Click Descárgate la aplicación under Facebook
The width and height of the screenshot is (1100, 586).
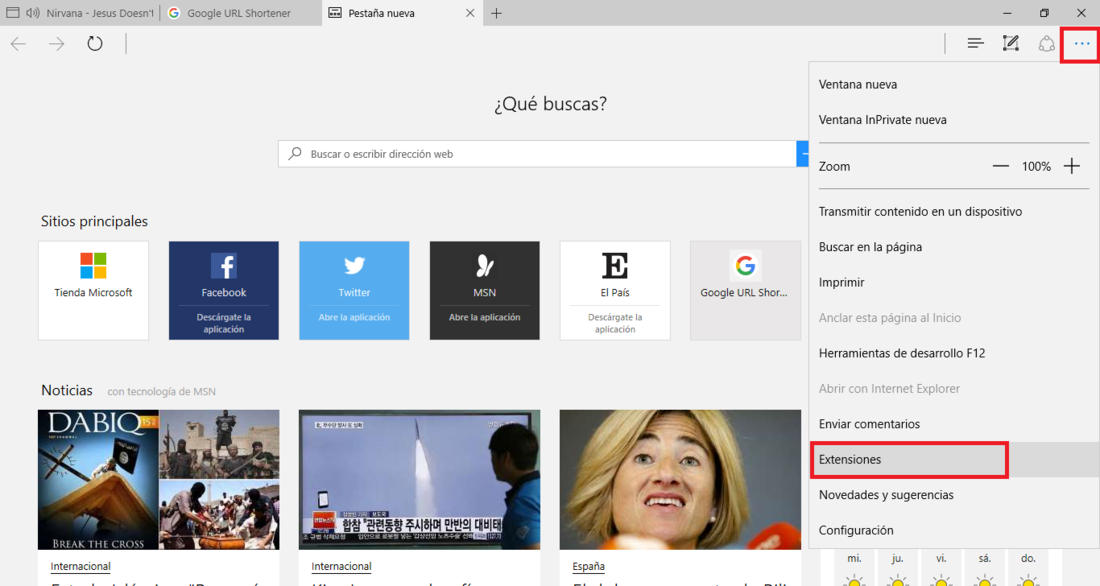[x=224, y=323]
